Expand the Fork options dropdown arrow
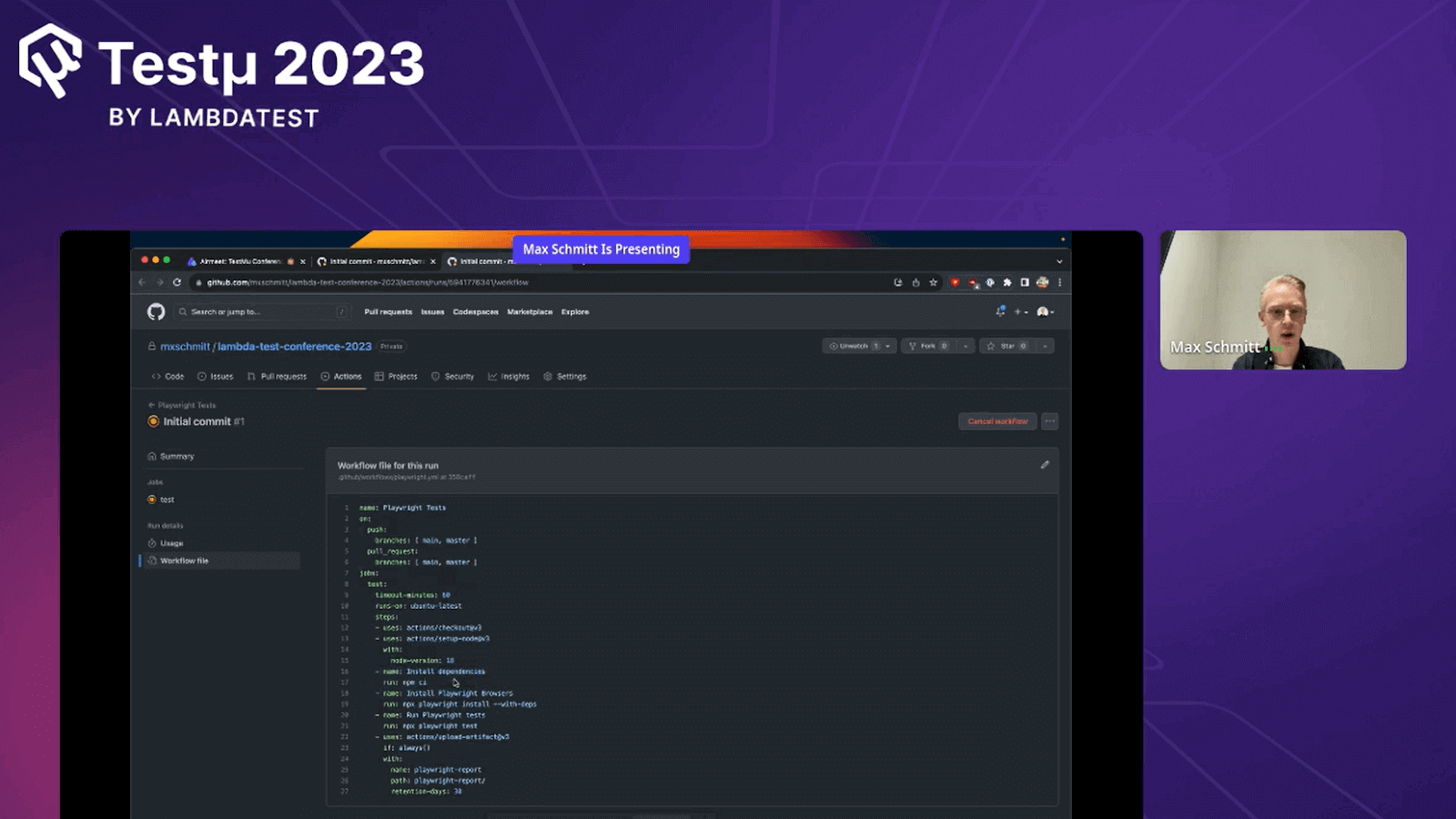The width and height of the screenshot is (1456, 819). [x=966, y=346]
